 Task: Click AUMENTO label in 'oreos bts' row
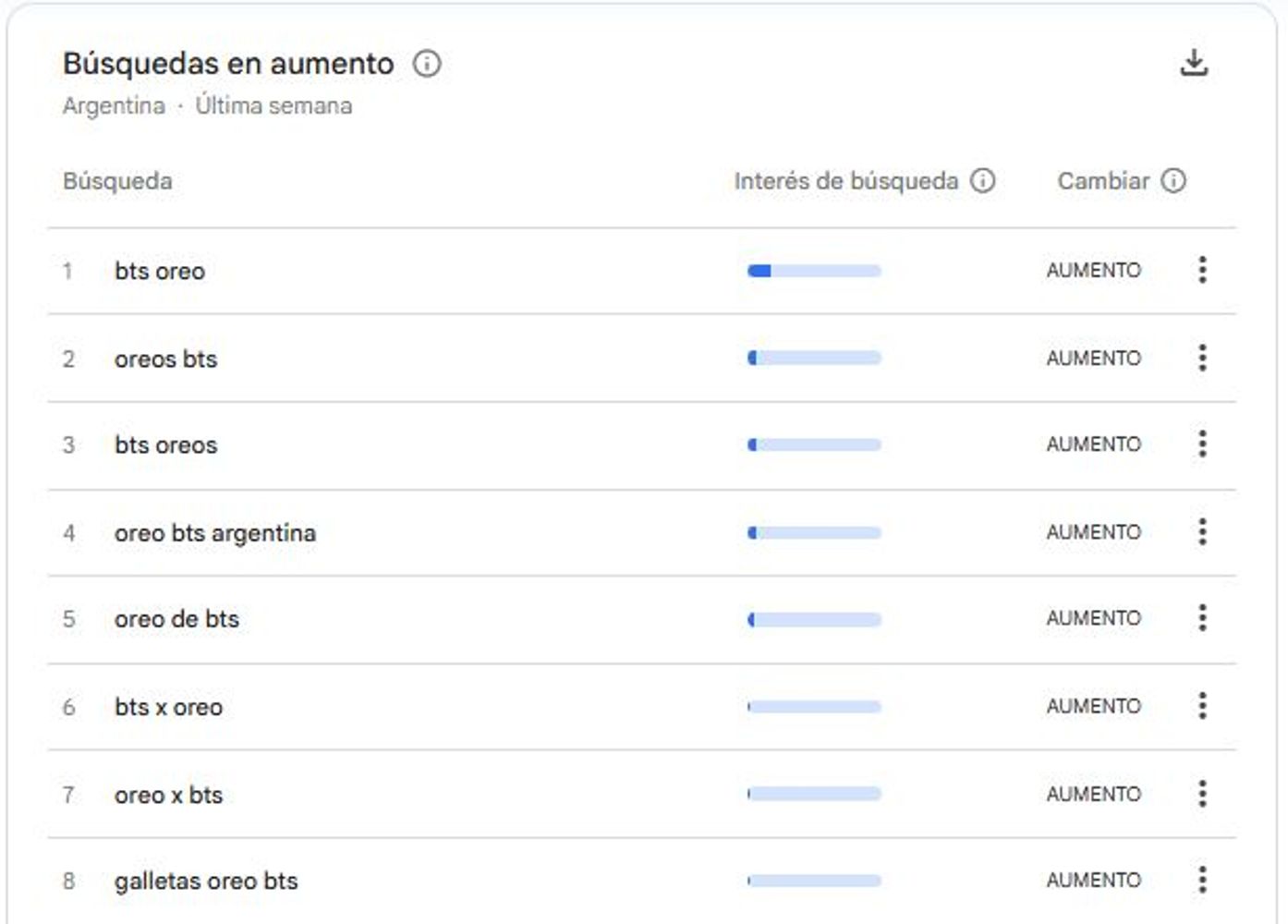tap(1094, 359)
